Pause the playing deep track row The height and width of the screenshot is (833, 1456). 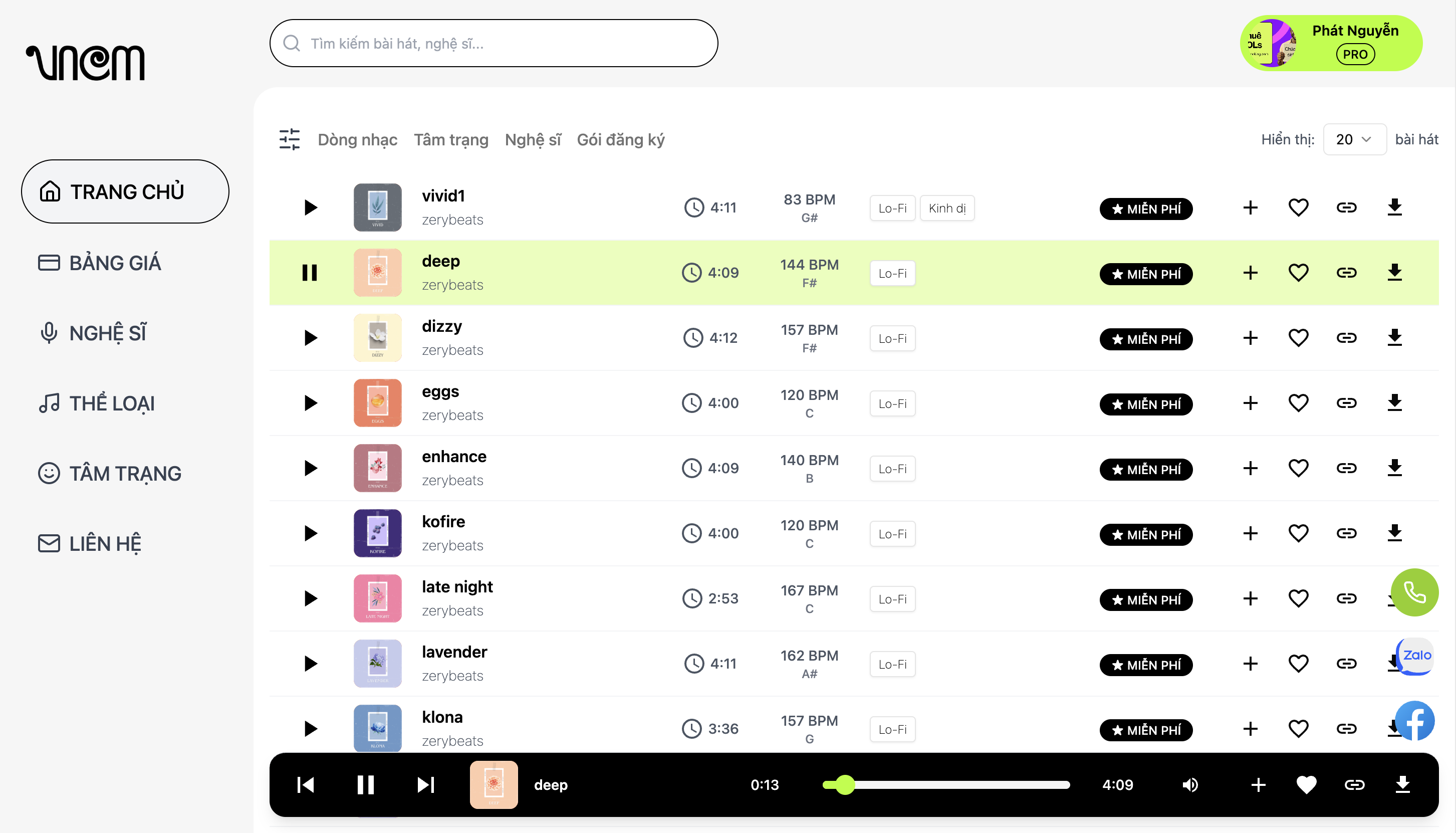point(309,272)
